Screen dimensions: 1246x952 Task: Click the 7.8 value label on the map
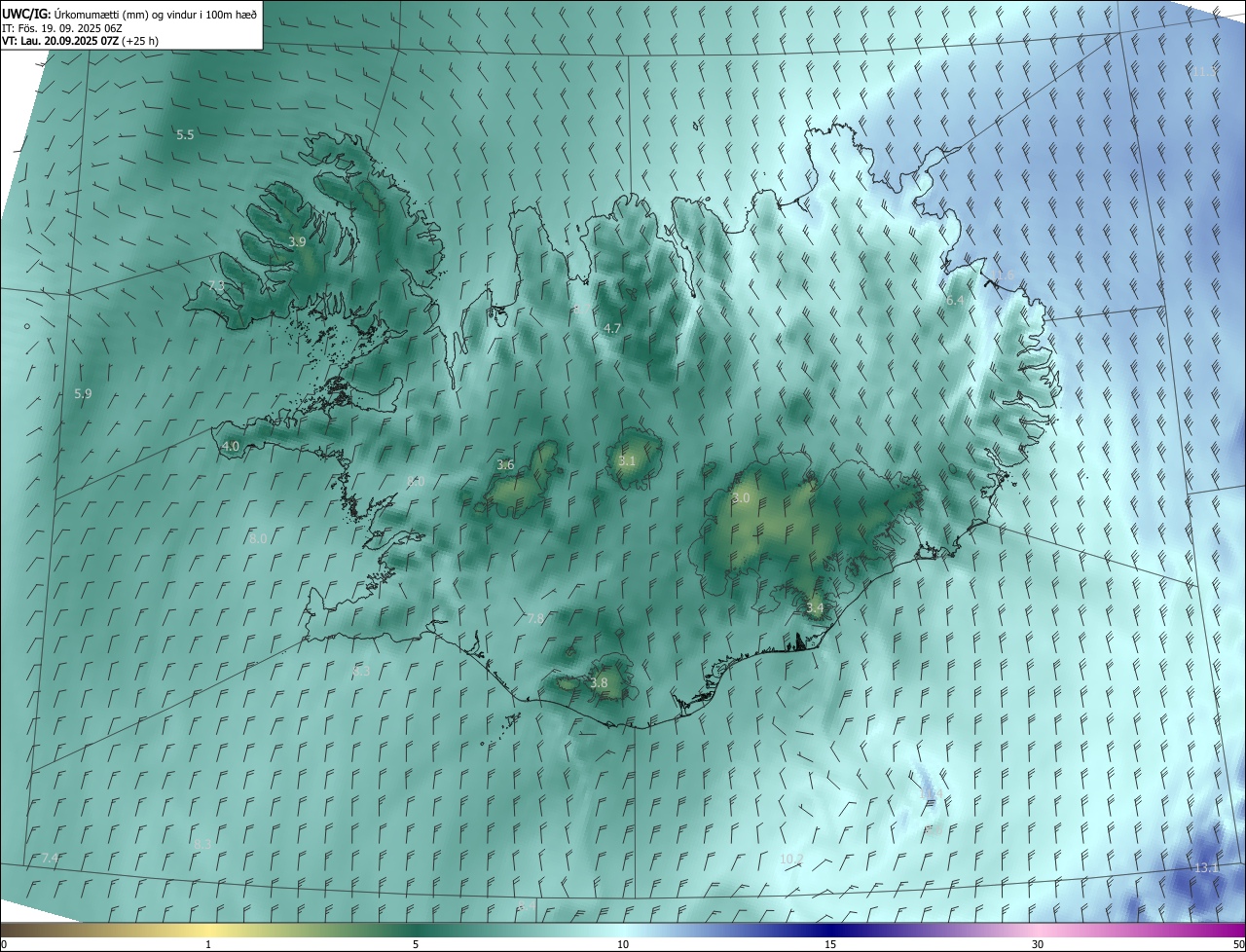(535, 619)
